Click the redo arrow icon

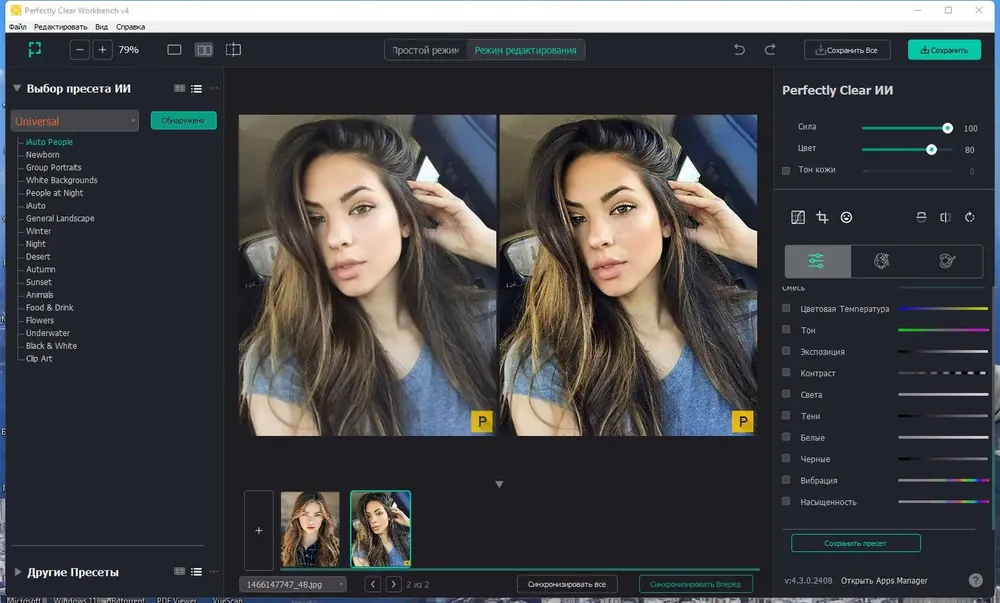click(770, 50)
